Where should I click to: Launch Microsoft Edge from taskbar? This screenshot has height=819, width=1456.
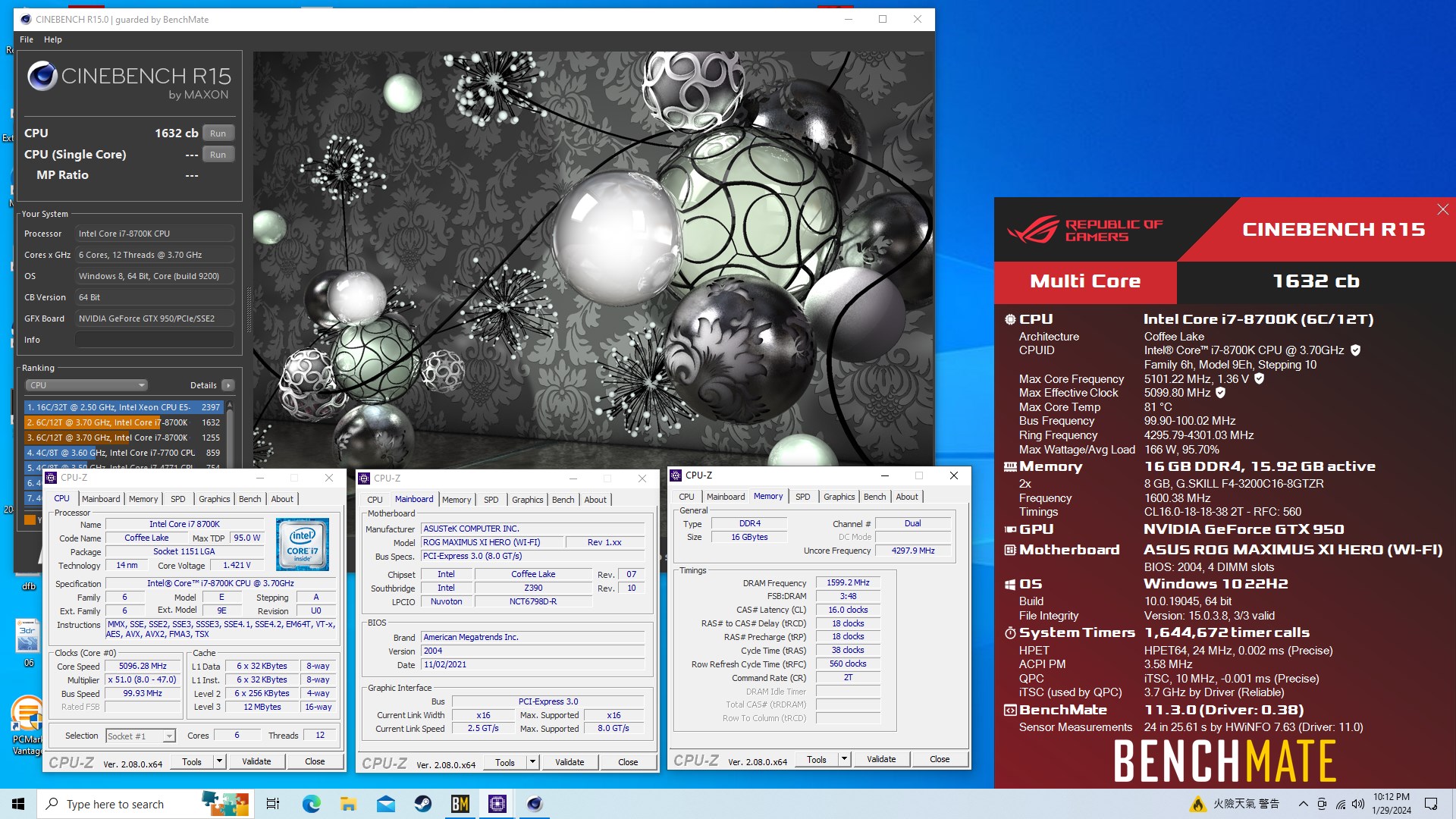coord(311,804)
